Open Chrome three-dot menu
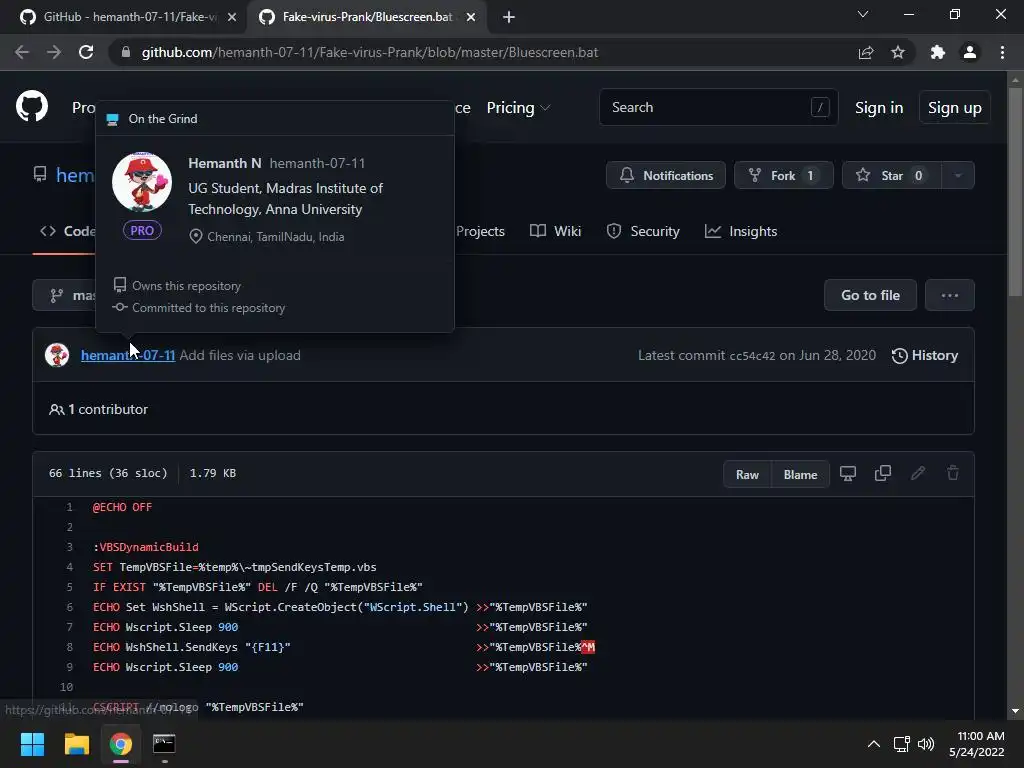Viewport: 1024px width, 768px height. click(x=1002, y=52)
